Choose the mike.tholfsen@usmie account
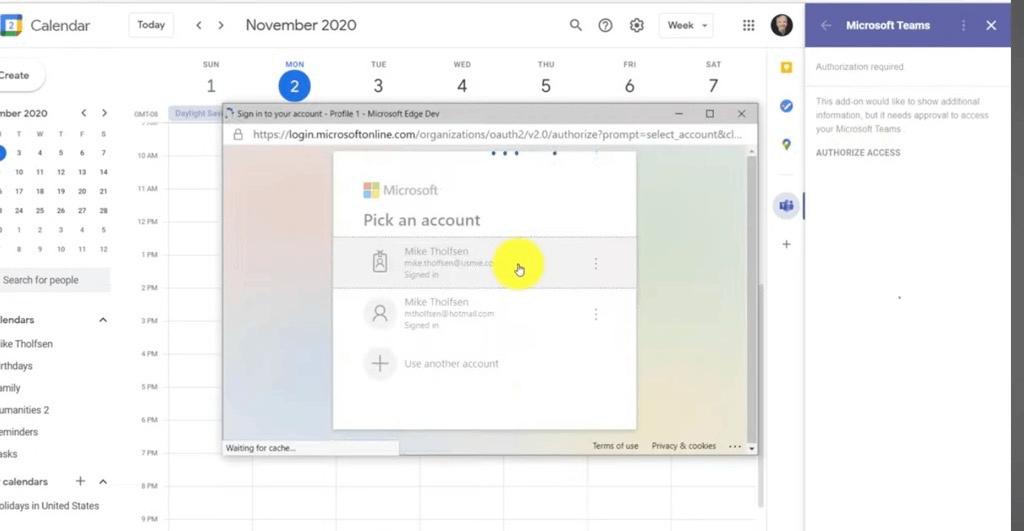1024x531 pixels. click(485, 263)
